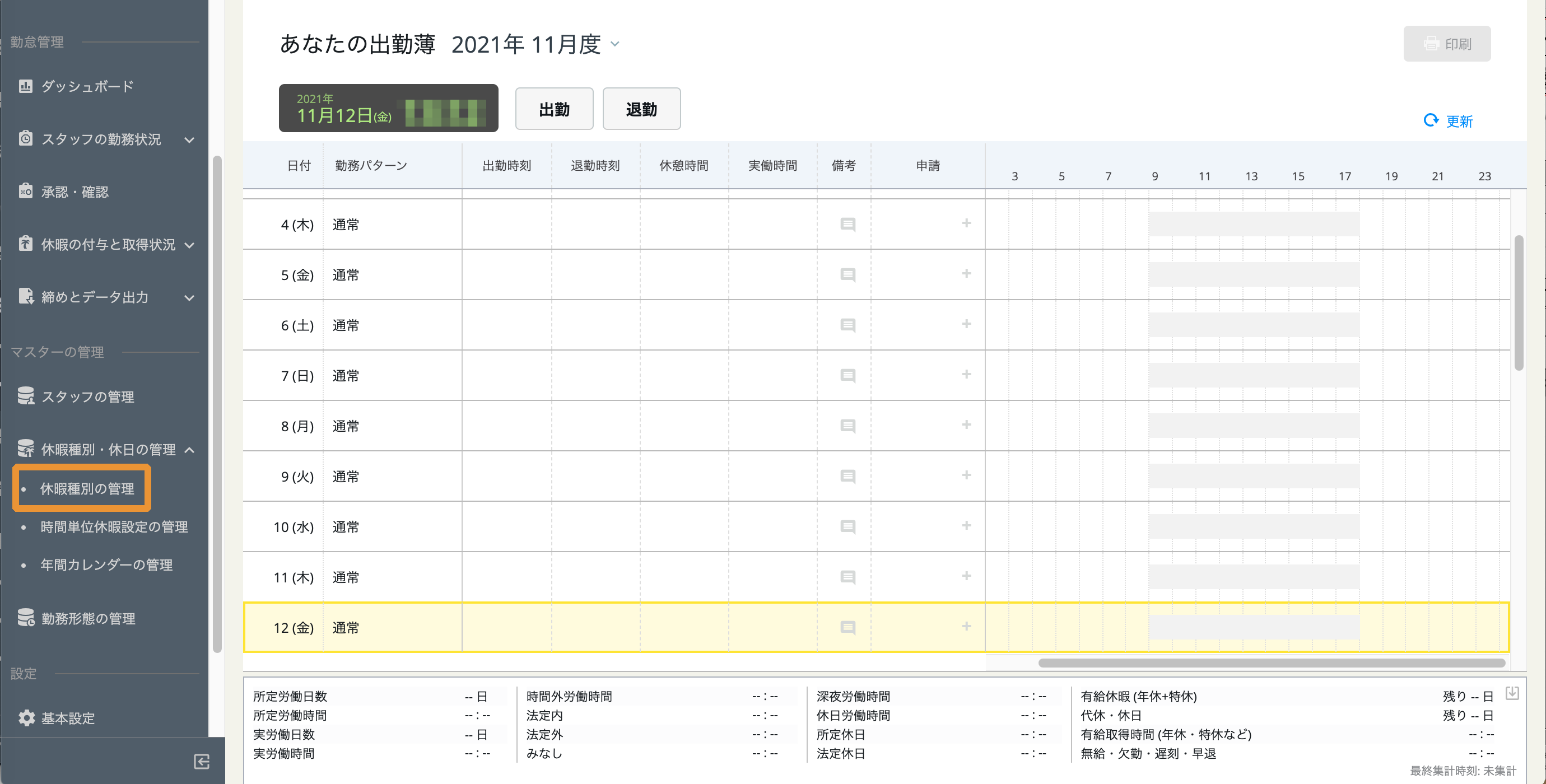The height and width of the screenshot is (784, 1546).
Task: Open the comment icon for 11 (木)
Action: tap(847, 577)
